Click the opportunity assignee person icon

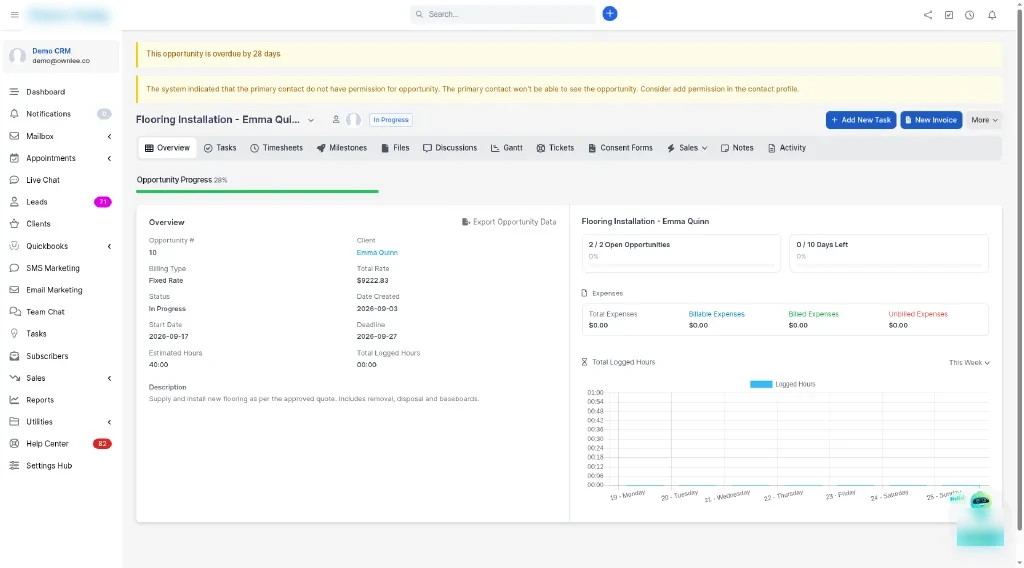click(336, 119)
